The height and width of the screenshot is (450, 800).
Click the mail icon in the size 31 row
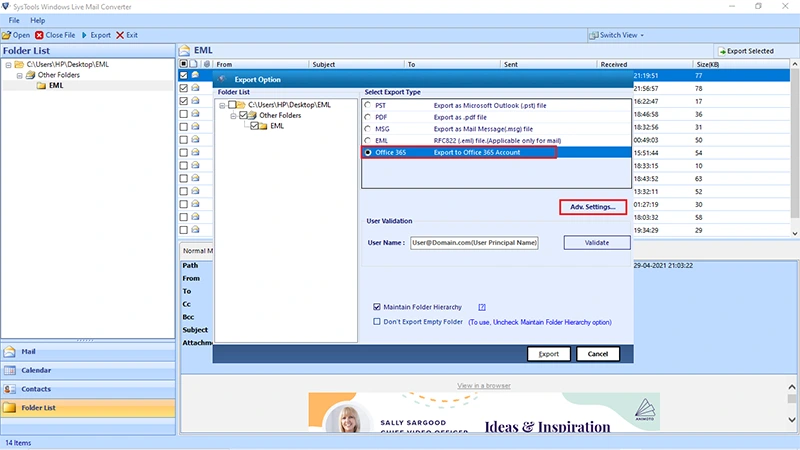pyautogui.click(x=195, y=127)
